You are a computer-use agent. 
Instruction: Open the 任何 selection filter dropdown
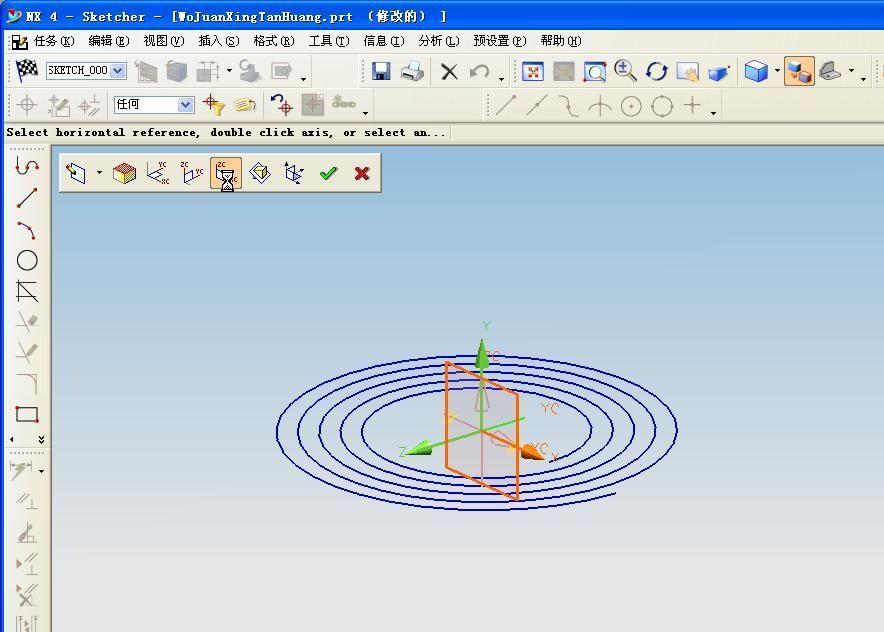tap(185, 105)
